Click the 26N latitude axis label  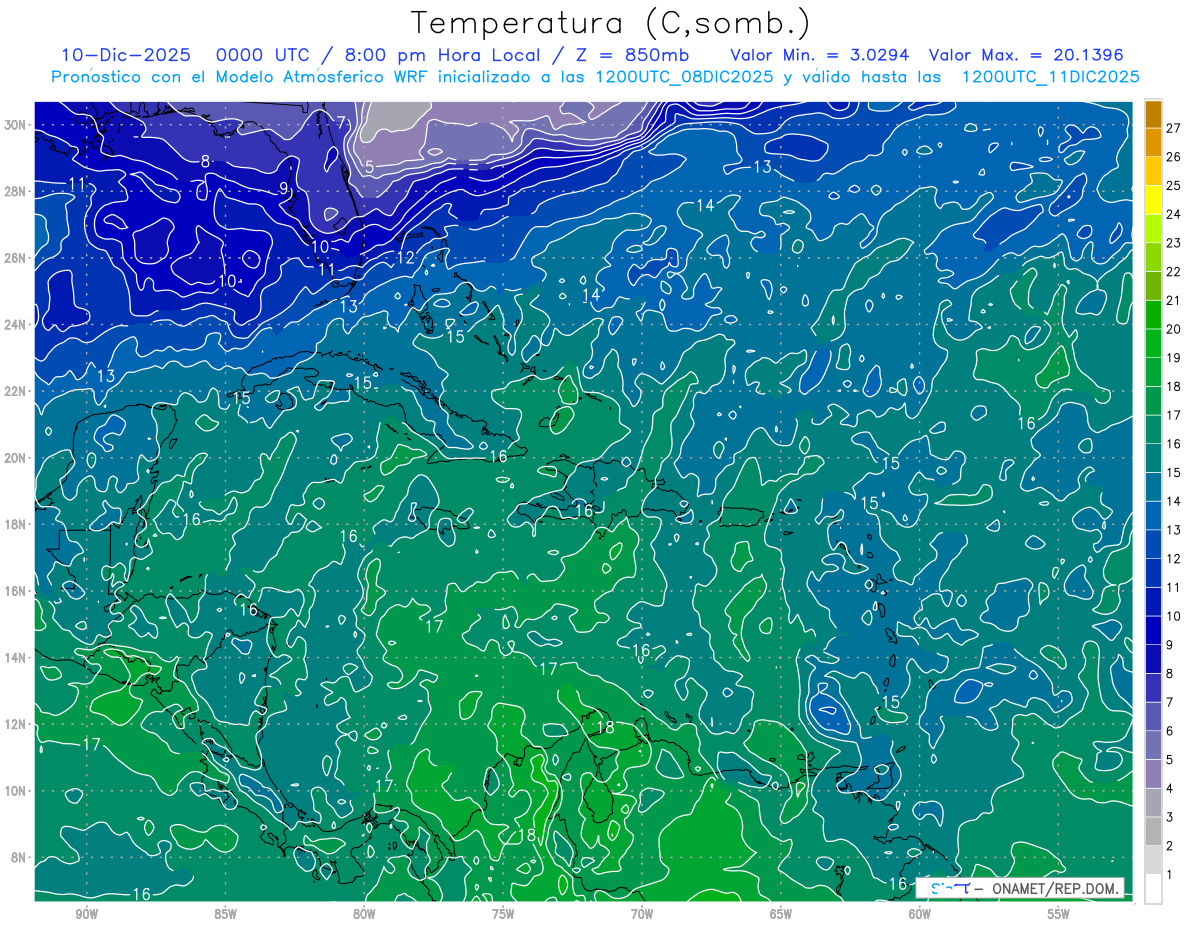click(x=17, y=258)
